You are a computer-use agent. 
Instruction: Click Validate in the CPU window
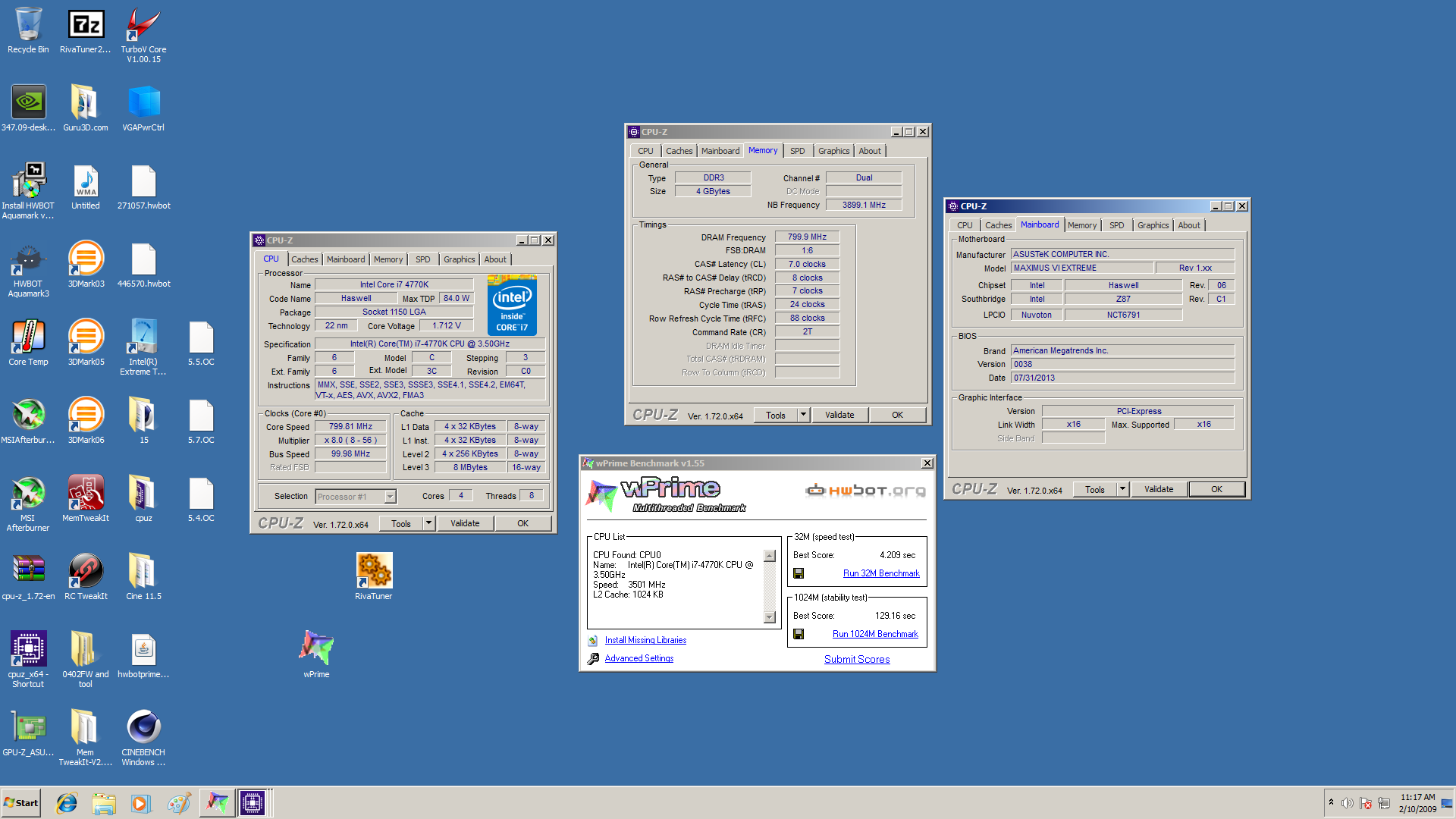pyautogui.click(x=465, y=523)
